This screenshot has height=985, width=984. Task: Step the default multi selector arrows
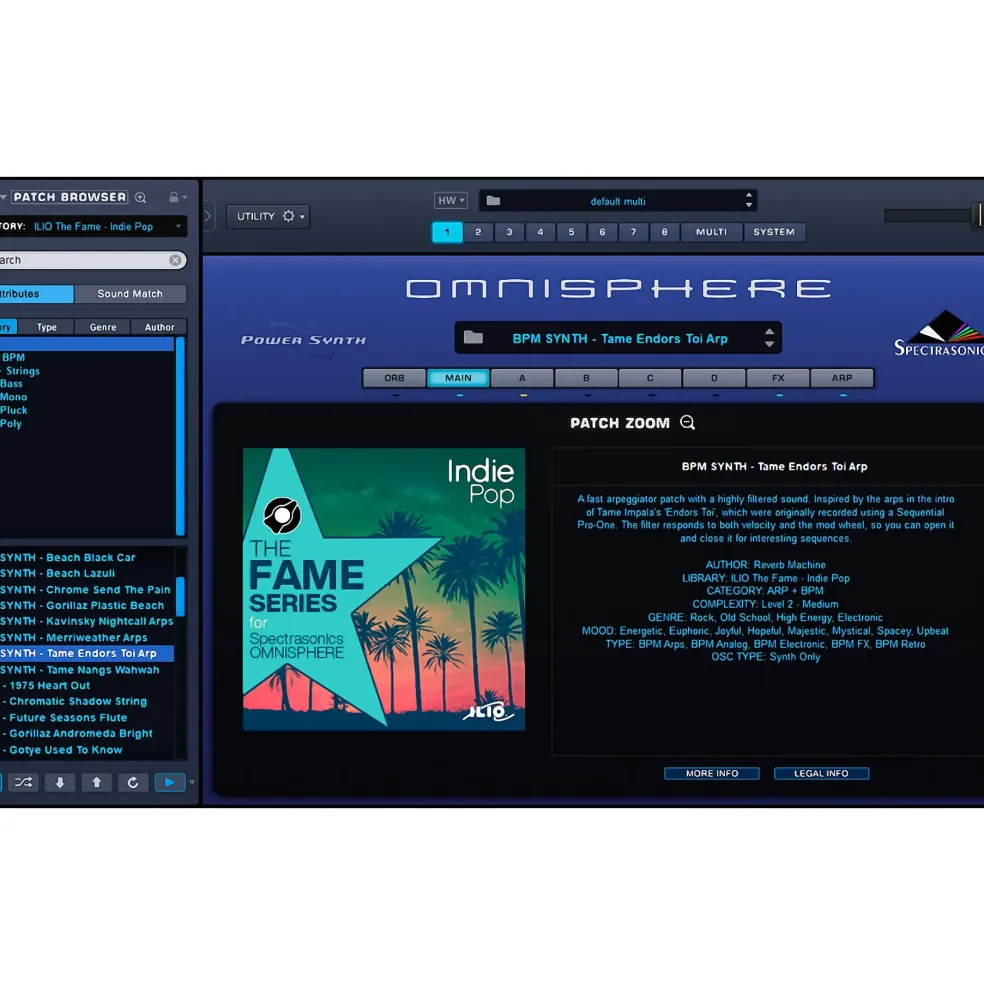(748, 200)
